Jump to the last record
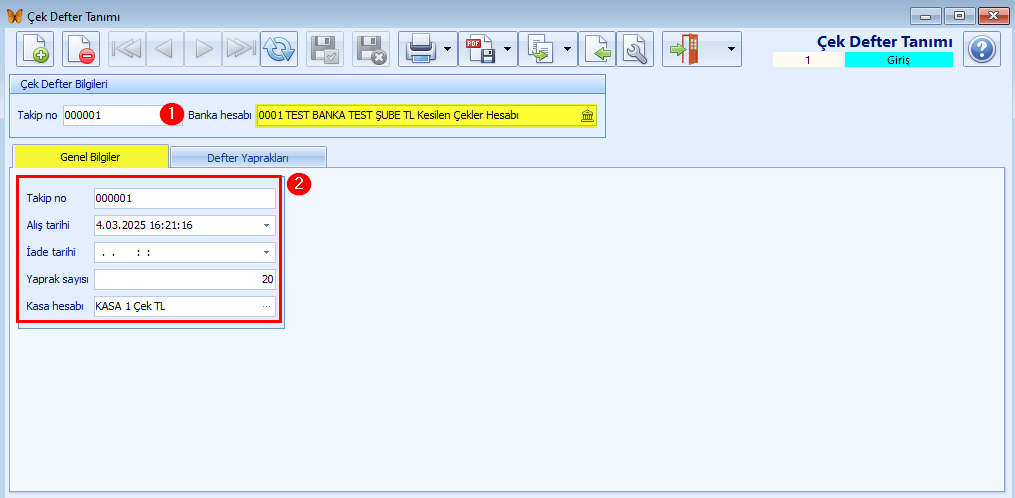 click(x=241, y=49)
